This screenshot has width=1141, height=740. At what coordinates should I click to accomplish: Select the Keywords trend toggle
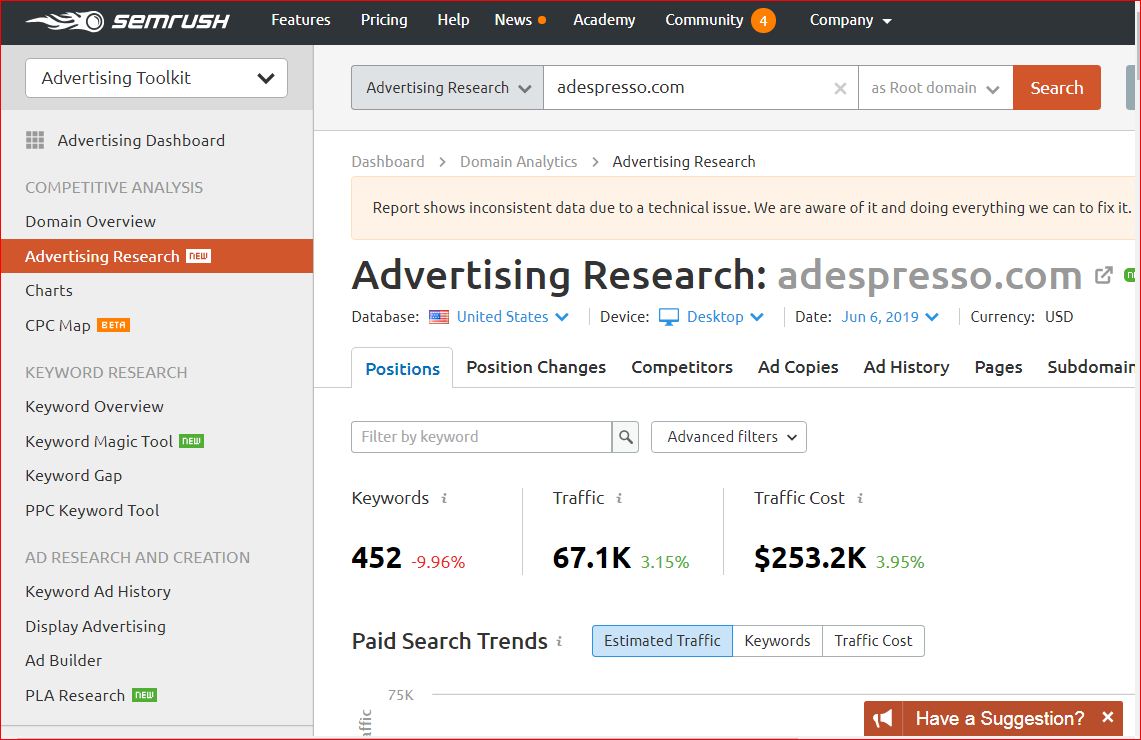(x=777, y=641)
